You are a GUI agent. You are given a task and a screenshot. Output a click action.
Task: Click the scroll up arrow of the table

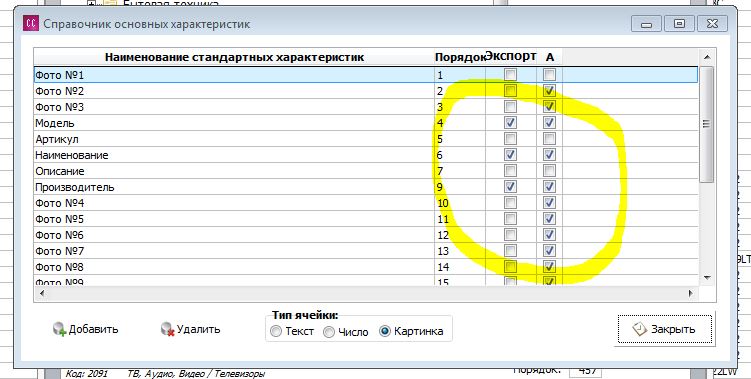(707, 57)
